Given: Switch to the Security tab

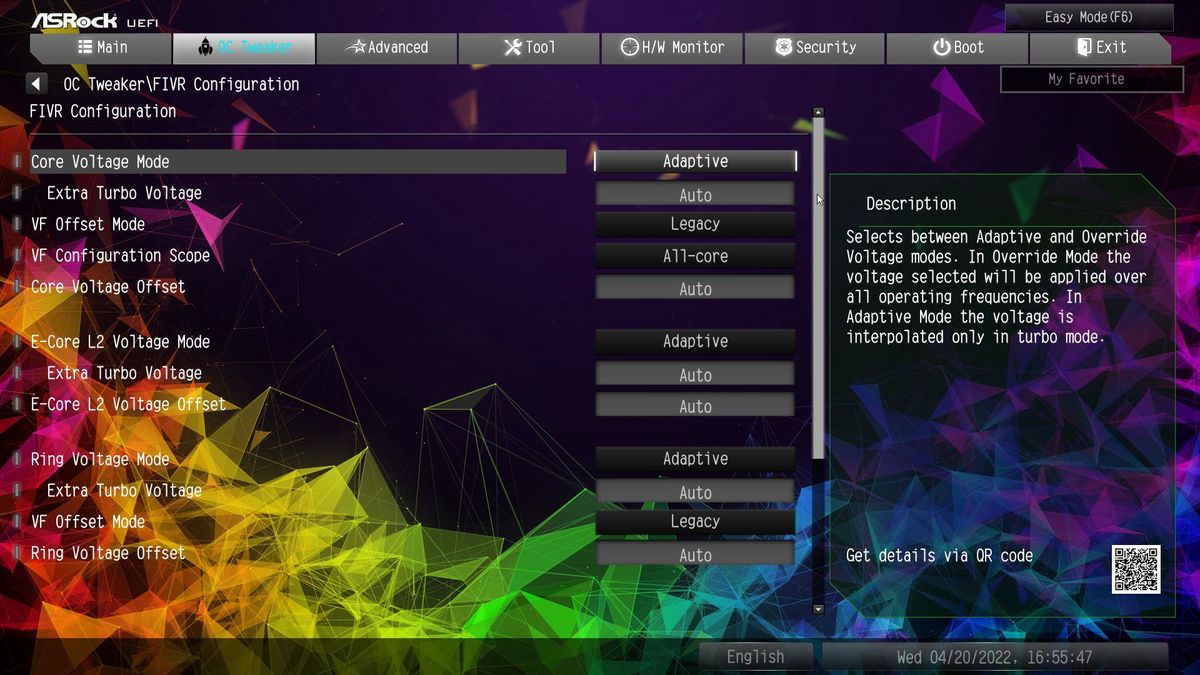Looking at the screenshot, I should 815,48.
